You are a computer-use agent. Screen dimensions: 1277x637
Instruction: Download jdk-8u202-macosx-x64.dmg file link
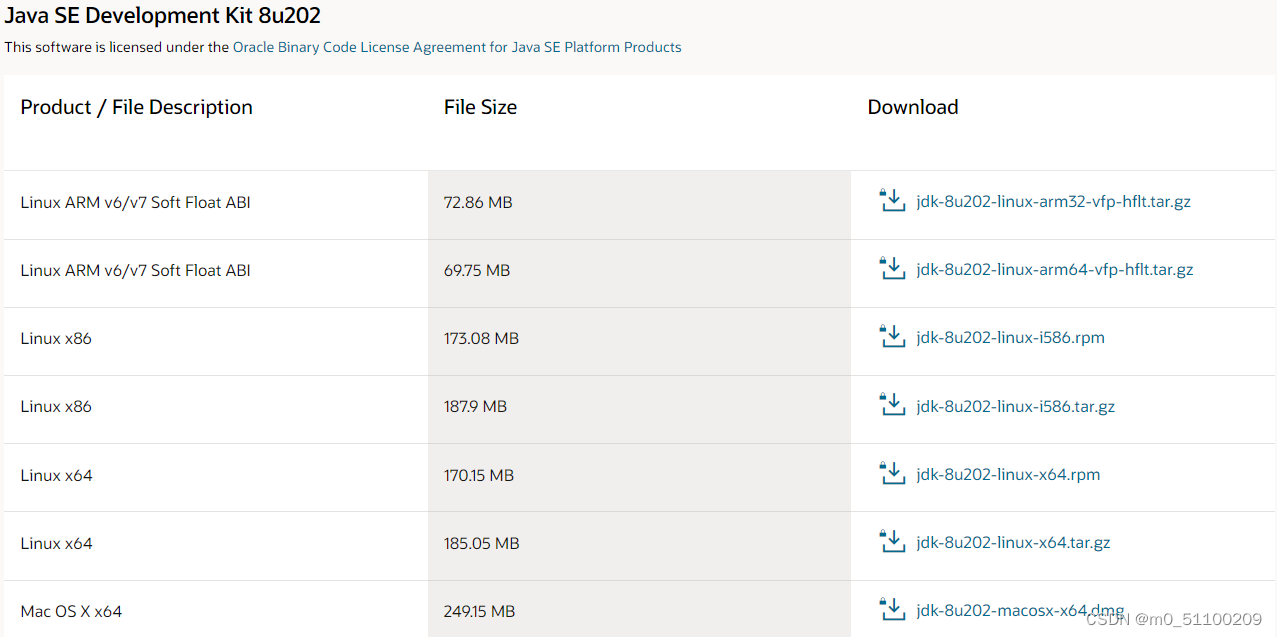click(1020, 611)
